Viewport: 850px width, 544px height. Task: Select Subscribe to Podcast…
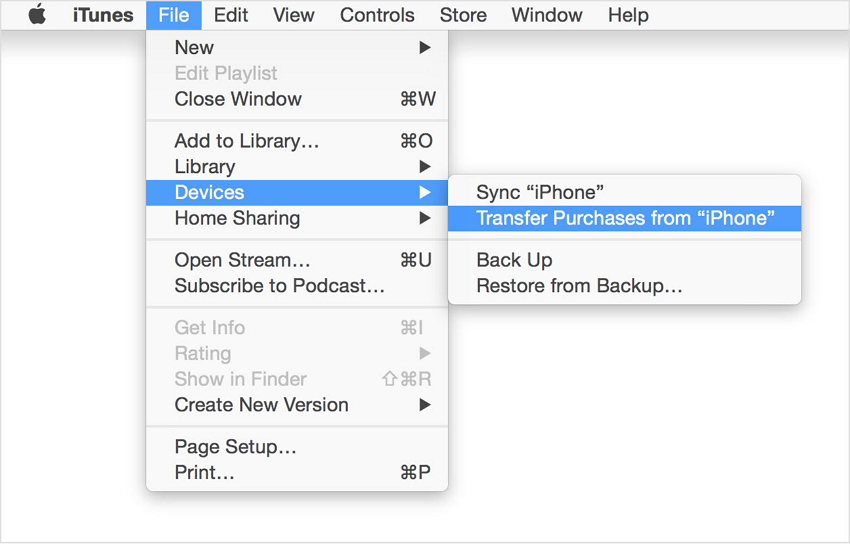(279, 286)
